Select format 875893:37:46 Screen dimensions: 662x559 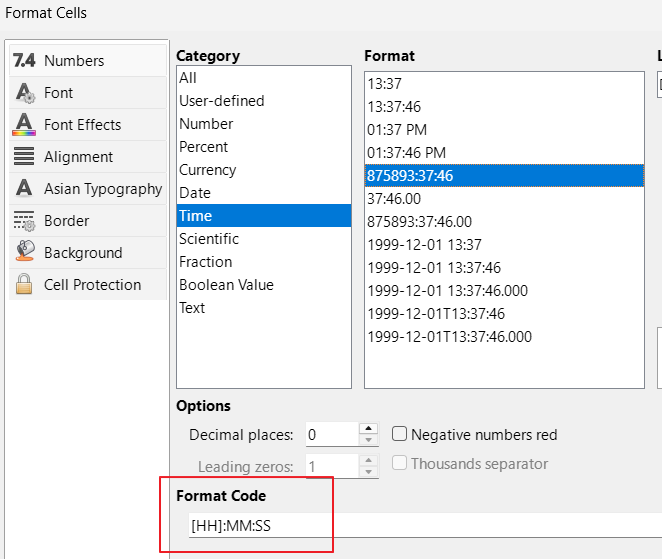[x=504, y=176]
